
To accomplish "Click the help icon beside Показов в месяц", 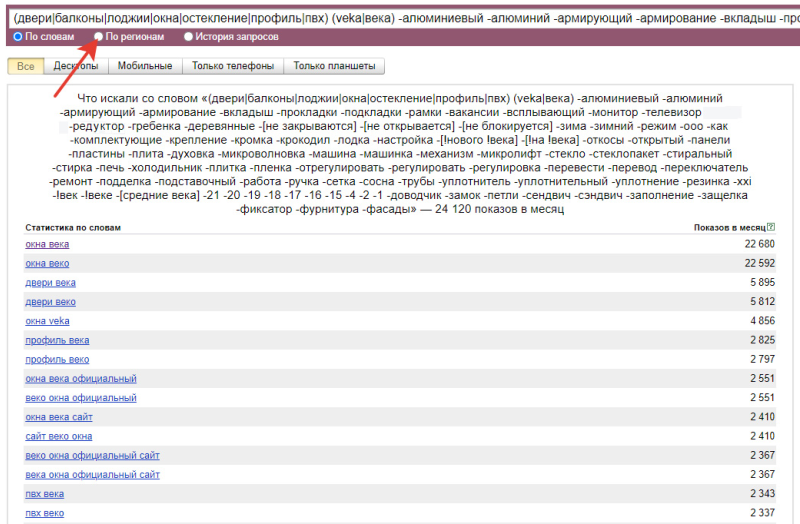I will point(771,228).
